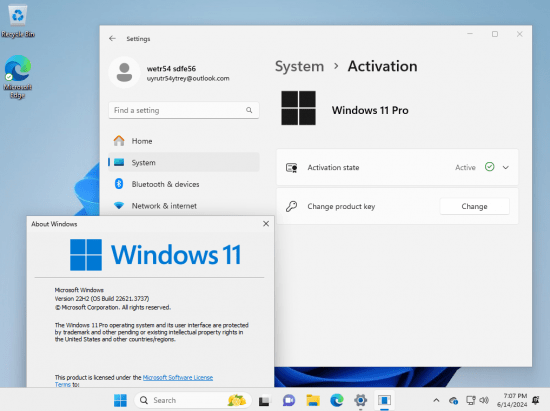Image resolution: width=550 pixels, height=411 pixels.
Task: Open notifications bell icon
Action: click(x=536, y=400)
